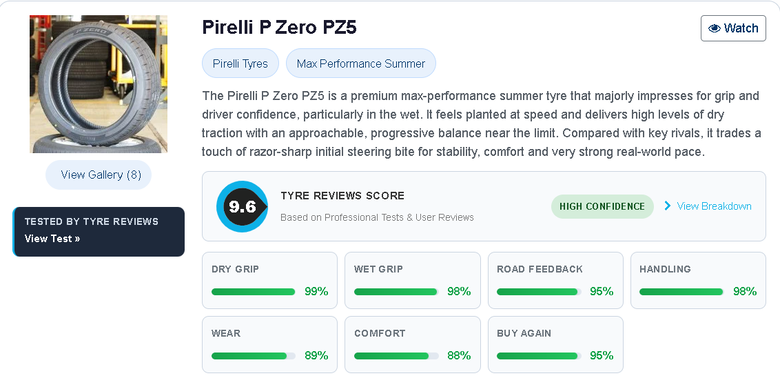Click the Pirelli tyre product thumbnail
Screen dimensions: 780x387
98,84
